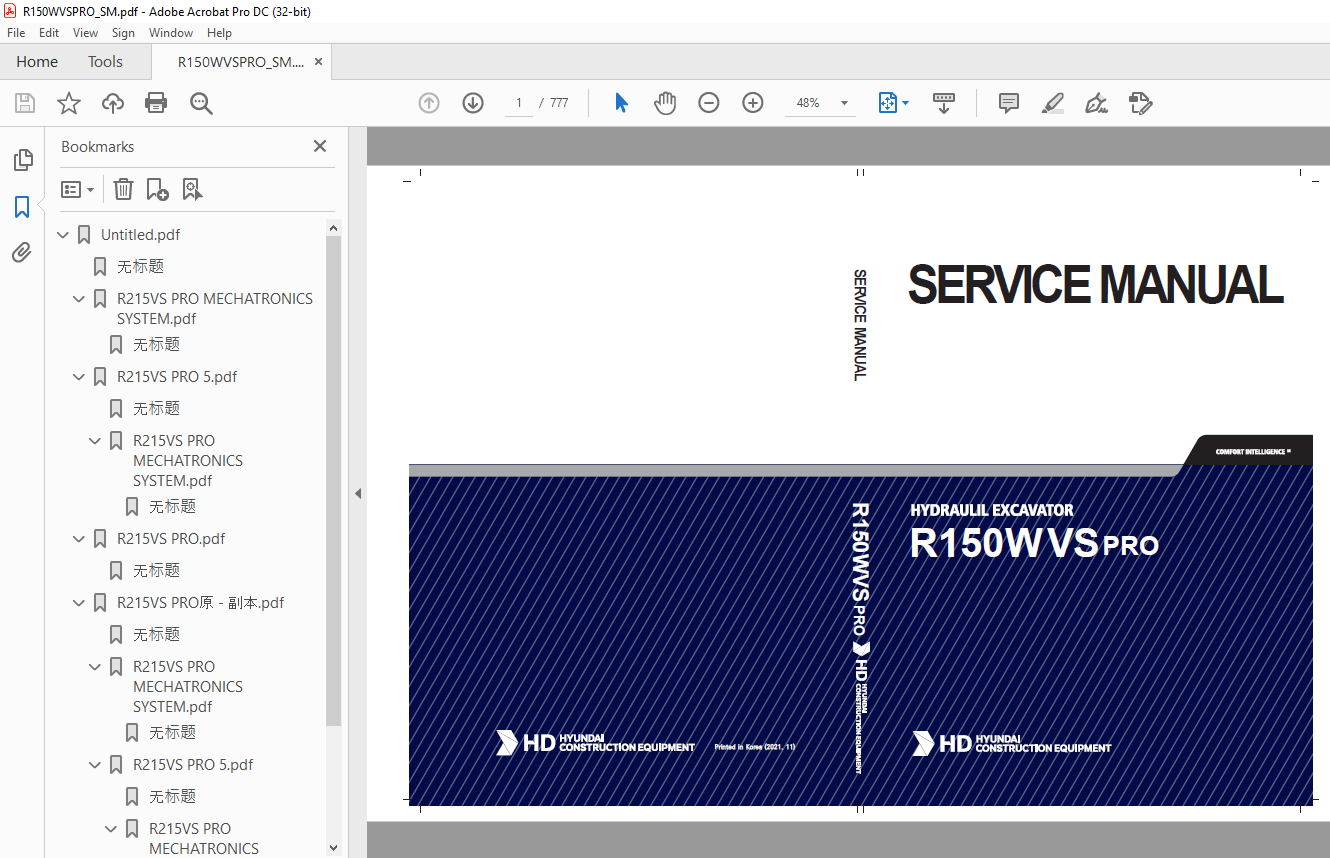1330x858 pixels.
Task: Open the Sign document tool
Action: coord(1096,103)
